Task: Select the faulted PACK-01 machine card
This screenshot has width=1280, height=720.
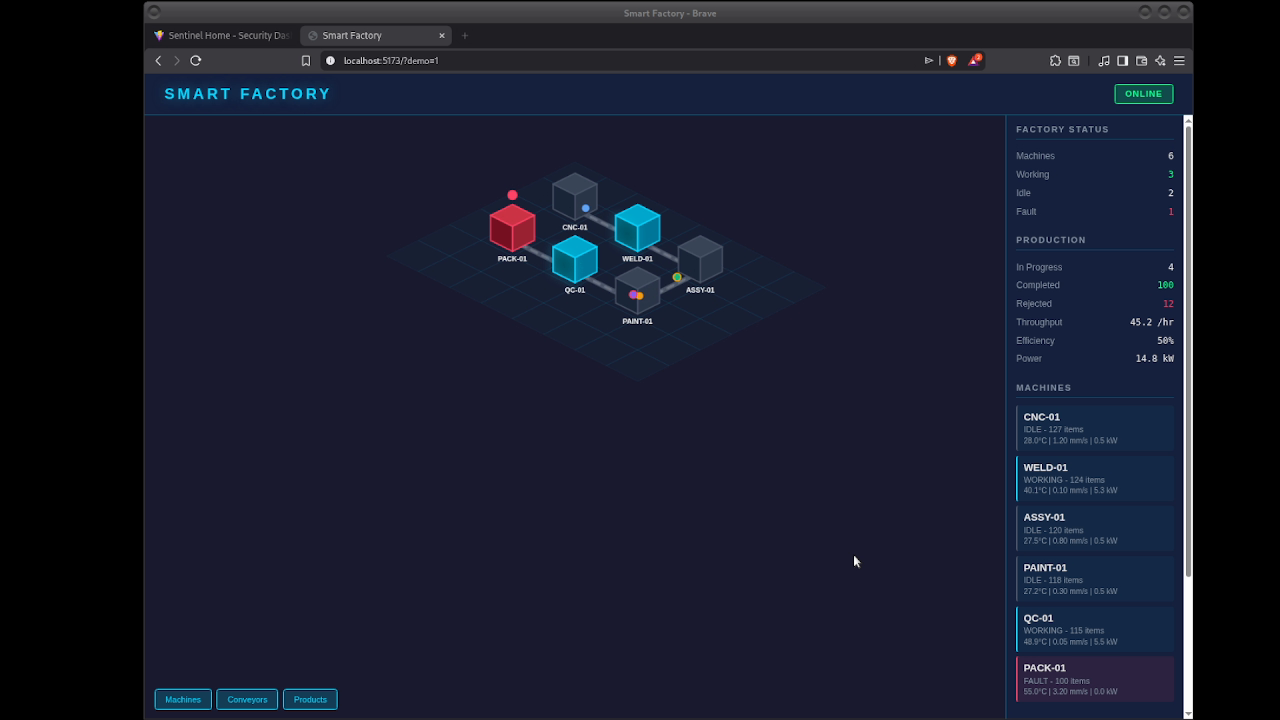Action: [x=1094, y=679]
